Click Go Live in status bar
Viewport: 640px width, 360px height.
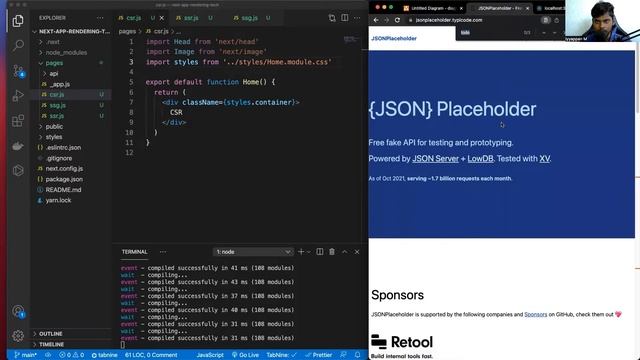click(245, 355)
